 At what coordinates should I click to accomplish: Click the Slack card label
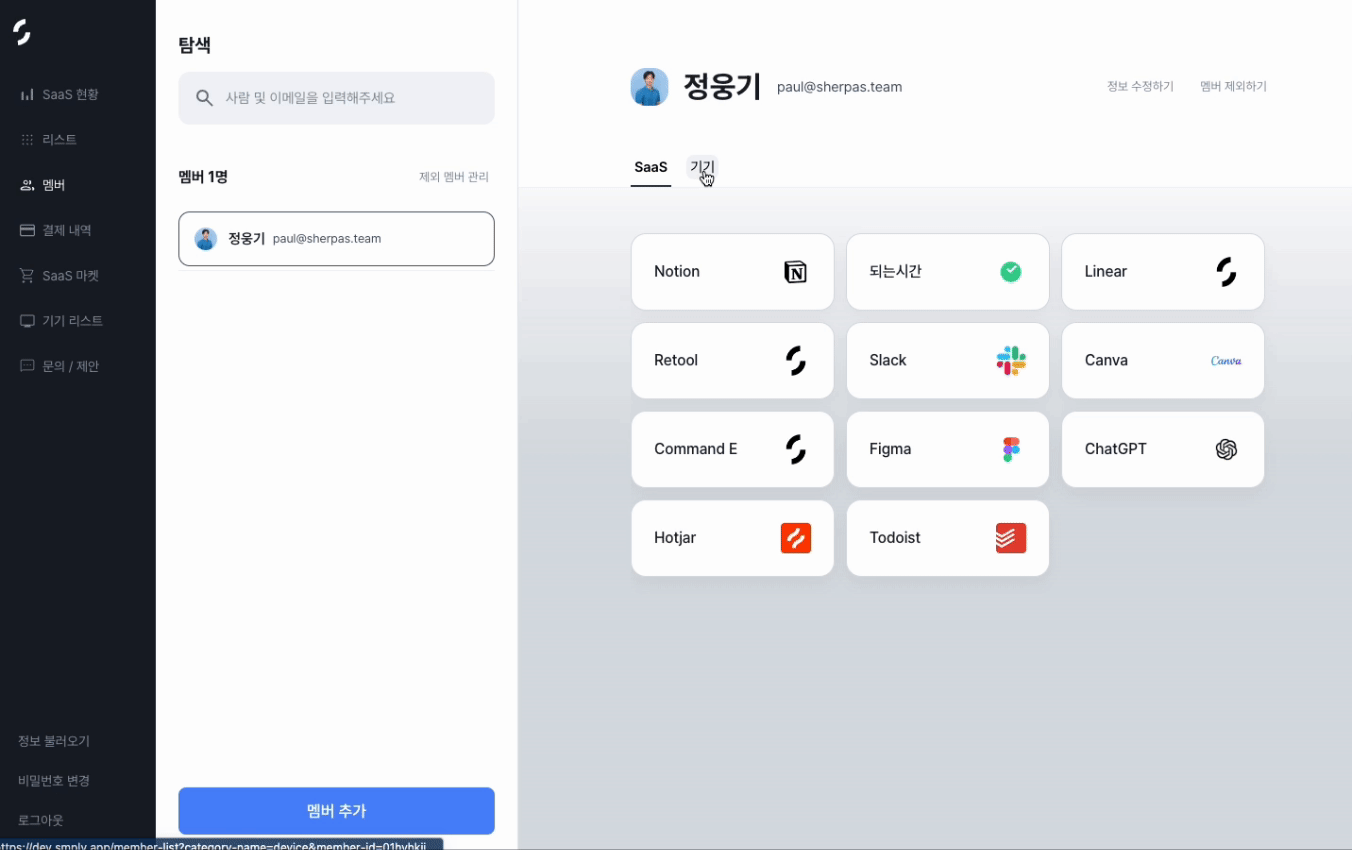click(888, 361)
